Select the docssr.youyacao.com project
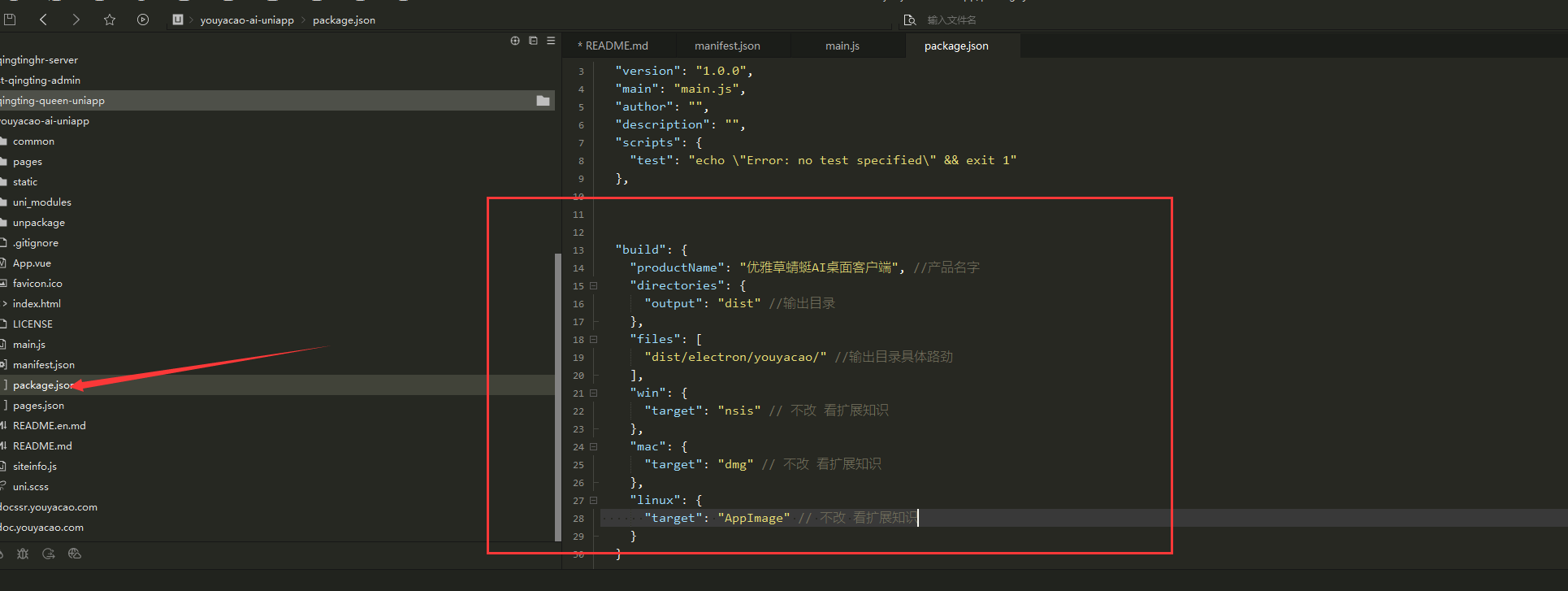Viewport: 1568px width, 591px height. point(49,507)
